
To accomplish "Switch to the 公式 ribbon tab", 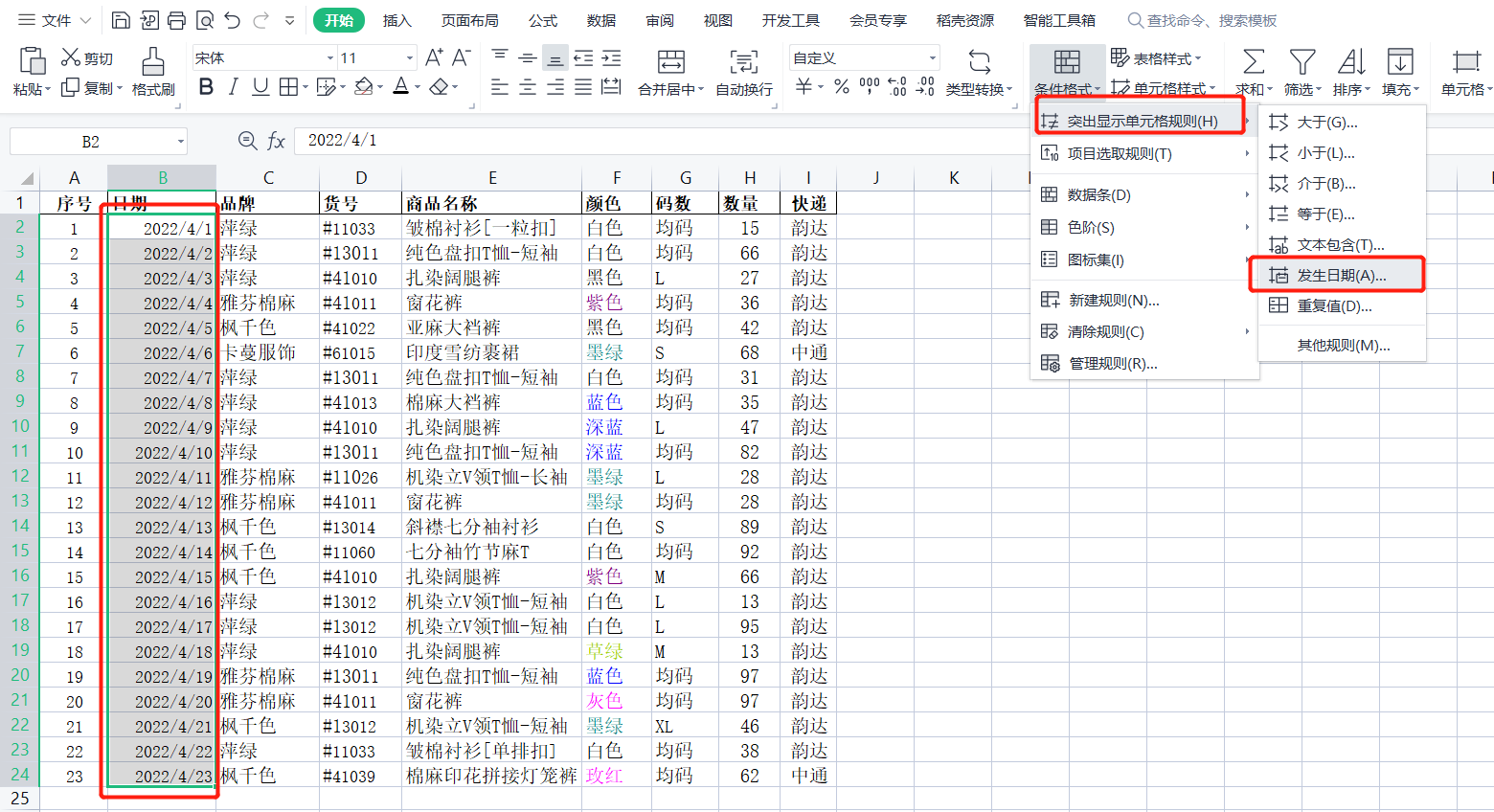I will click(543, 20).
